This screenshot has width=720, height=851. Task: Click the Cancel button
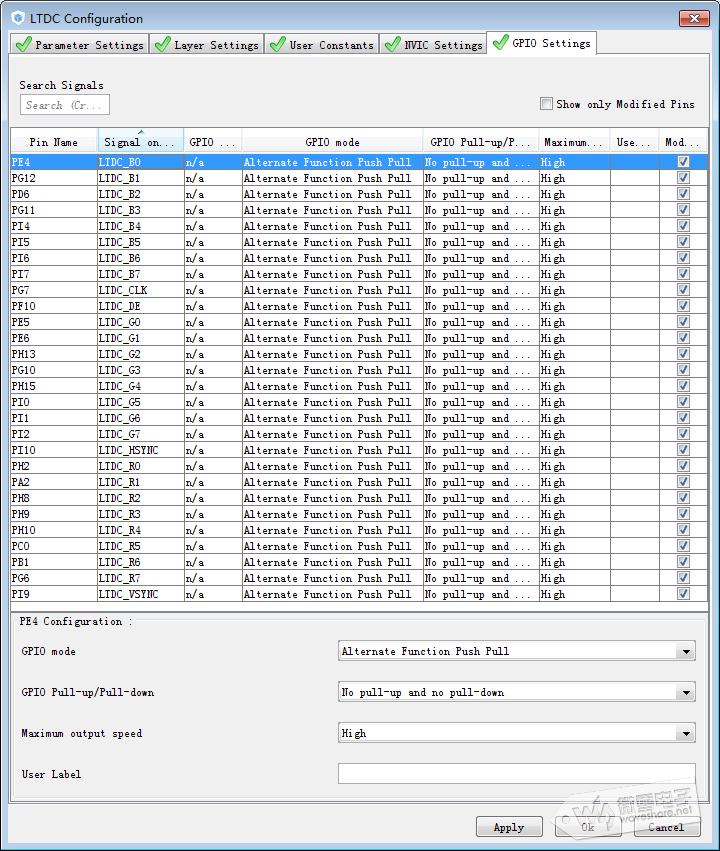665,827
